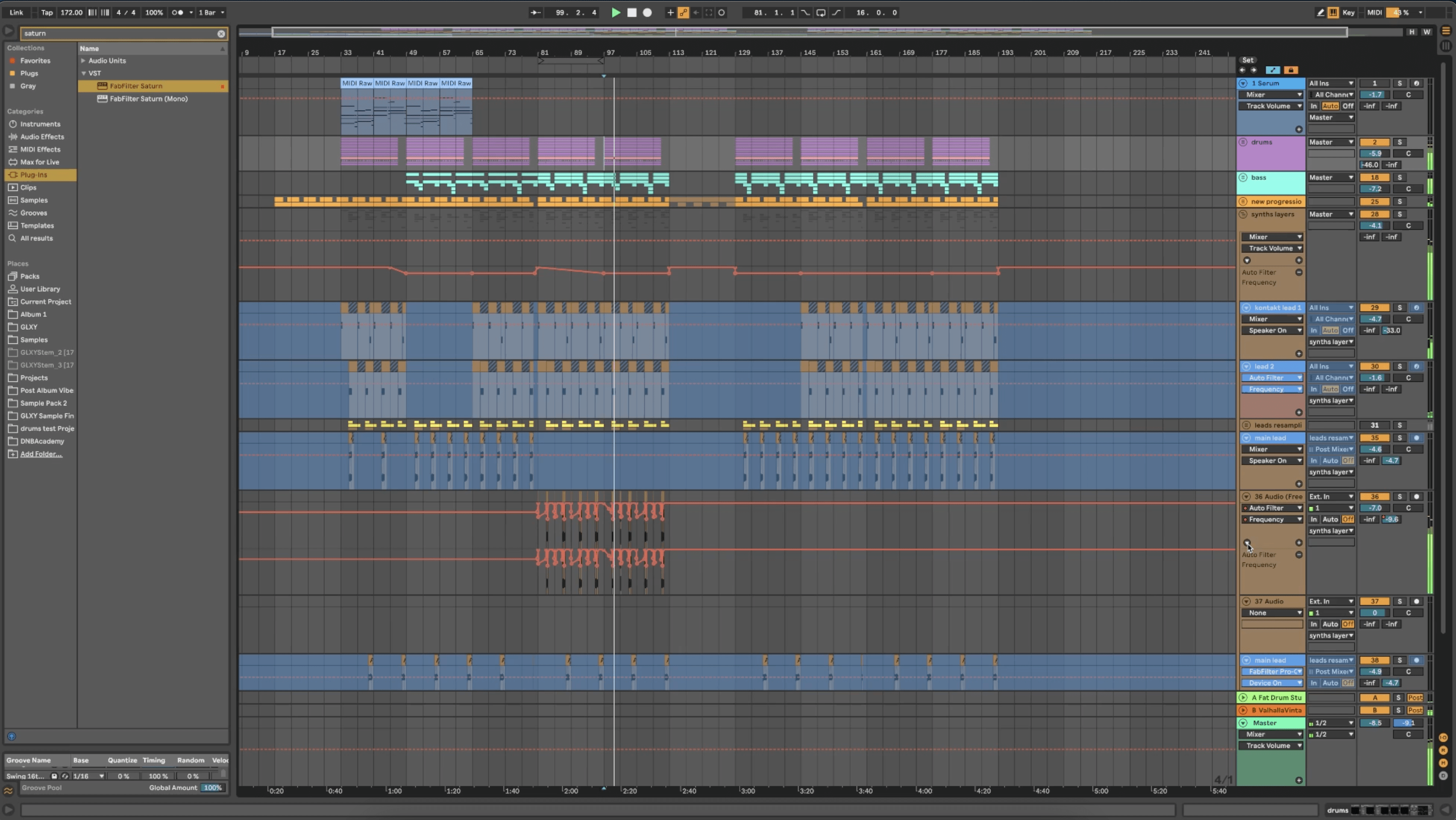Image resolution: width=1456 pixels, height=820 pixels.
Task: Remove Auto Filter lane on synths layers
Action: tap(1299, 272)
